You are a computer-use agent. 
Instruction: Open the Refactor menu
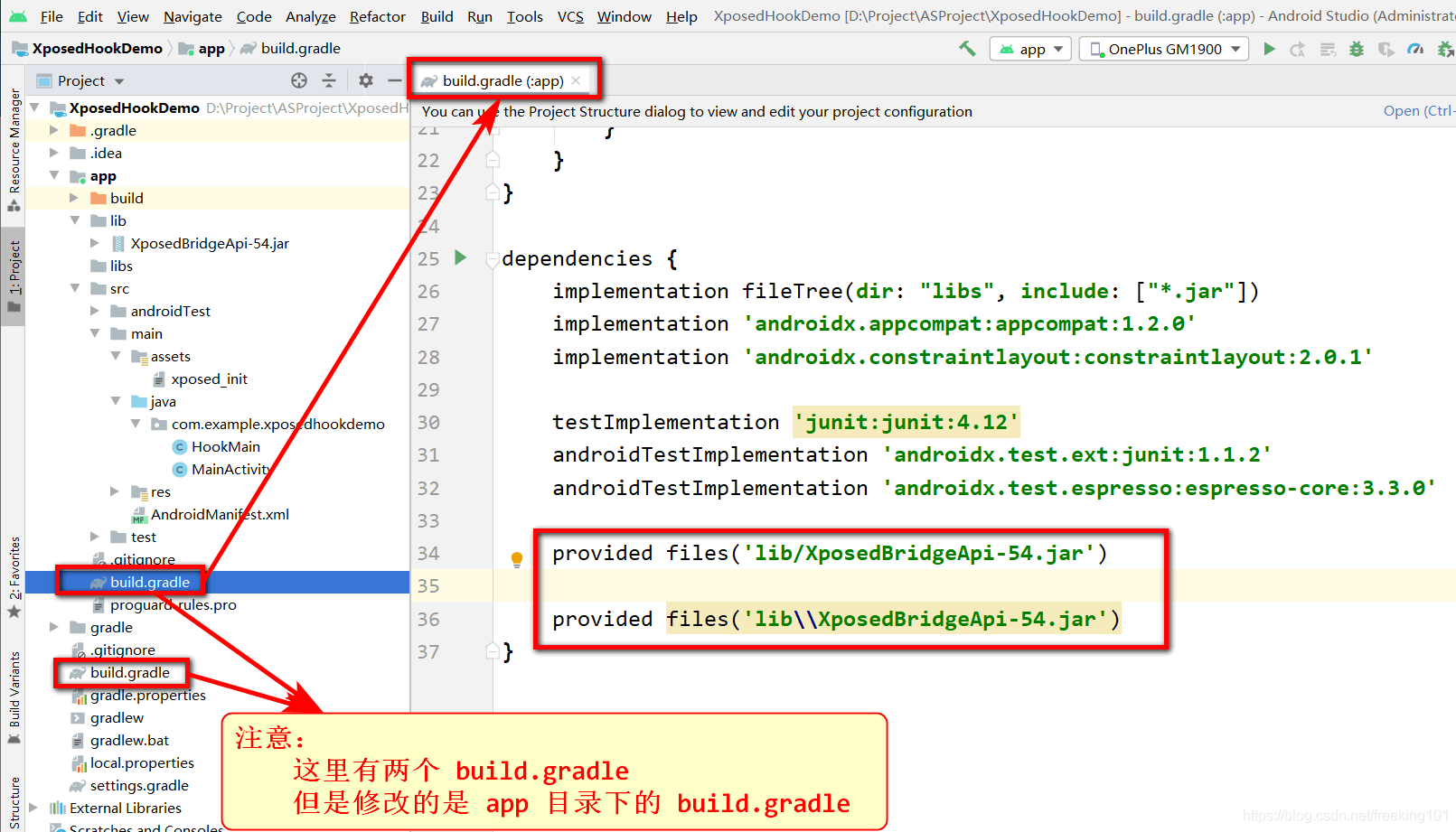(377, 16)
